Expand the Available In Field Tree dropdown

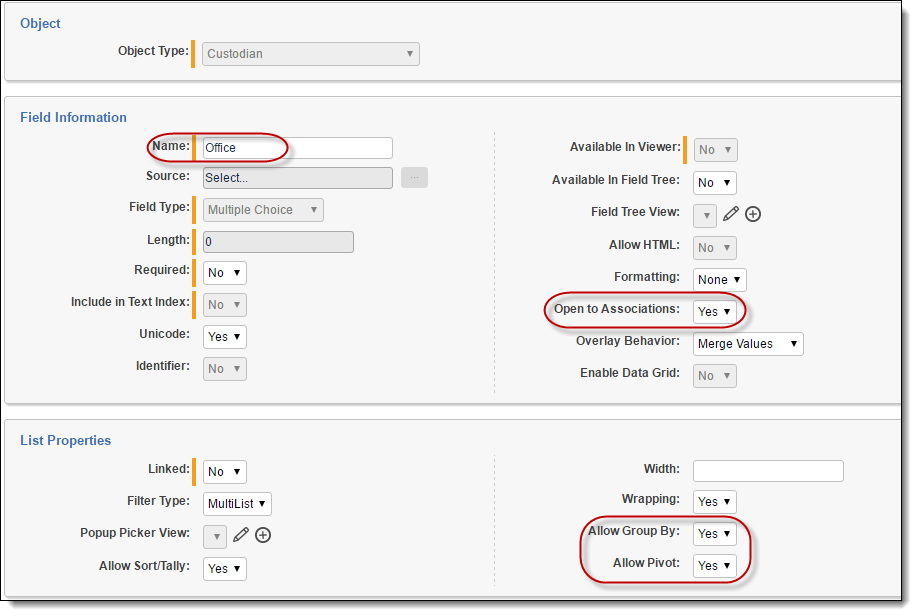click(714, 182)
